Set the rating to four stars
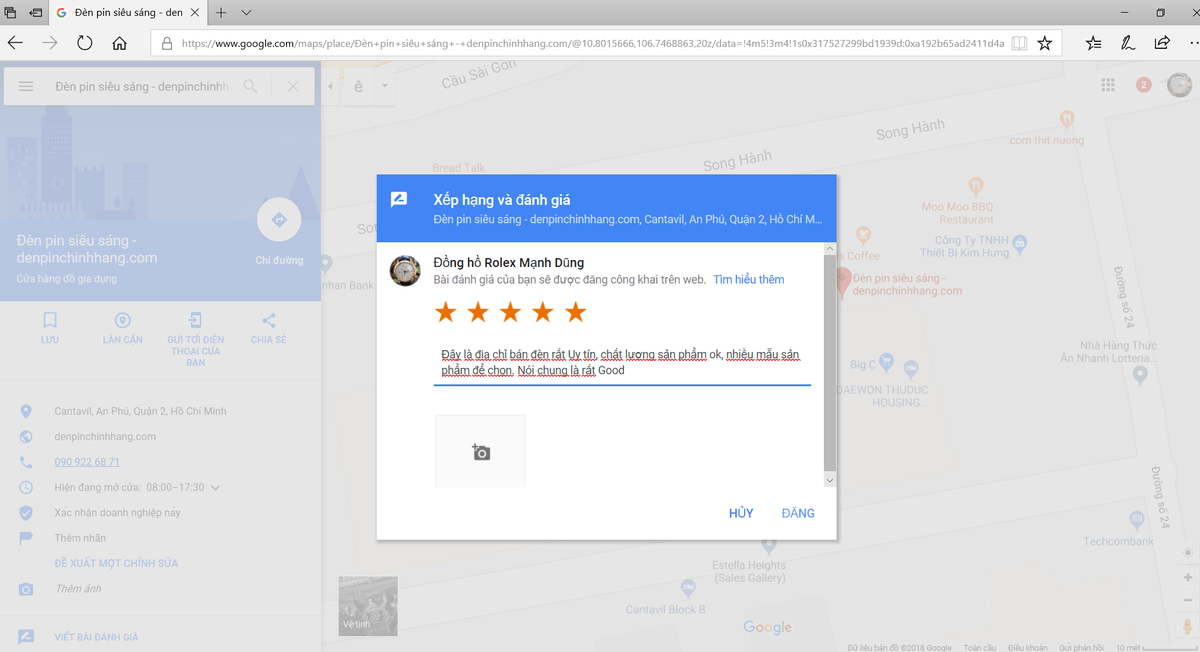The image size is (1200, 652). 543,313
